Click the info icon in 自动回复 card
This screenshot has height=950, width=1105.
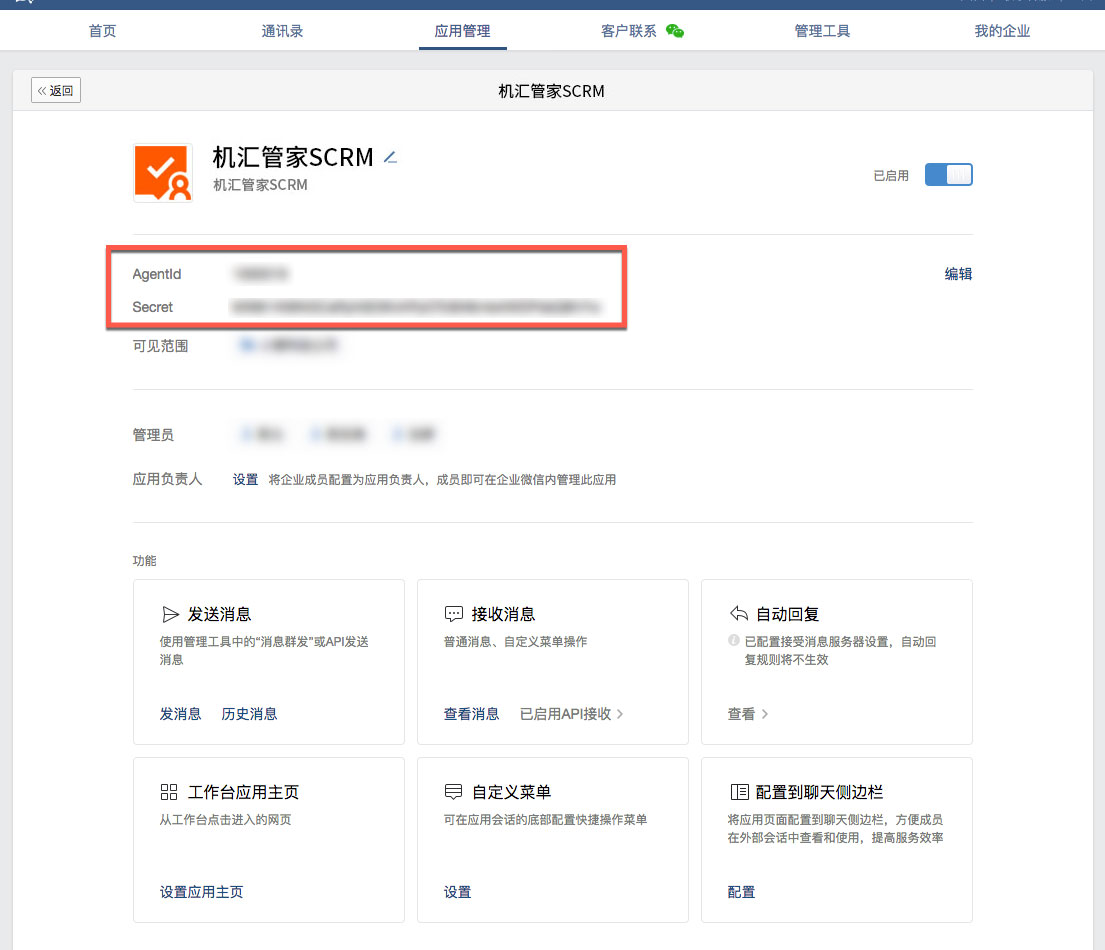pos(734,641)
